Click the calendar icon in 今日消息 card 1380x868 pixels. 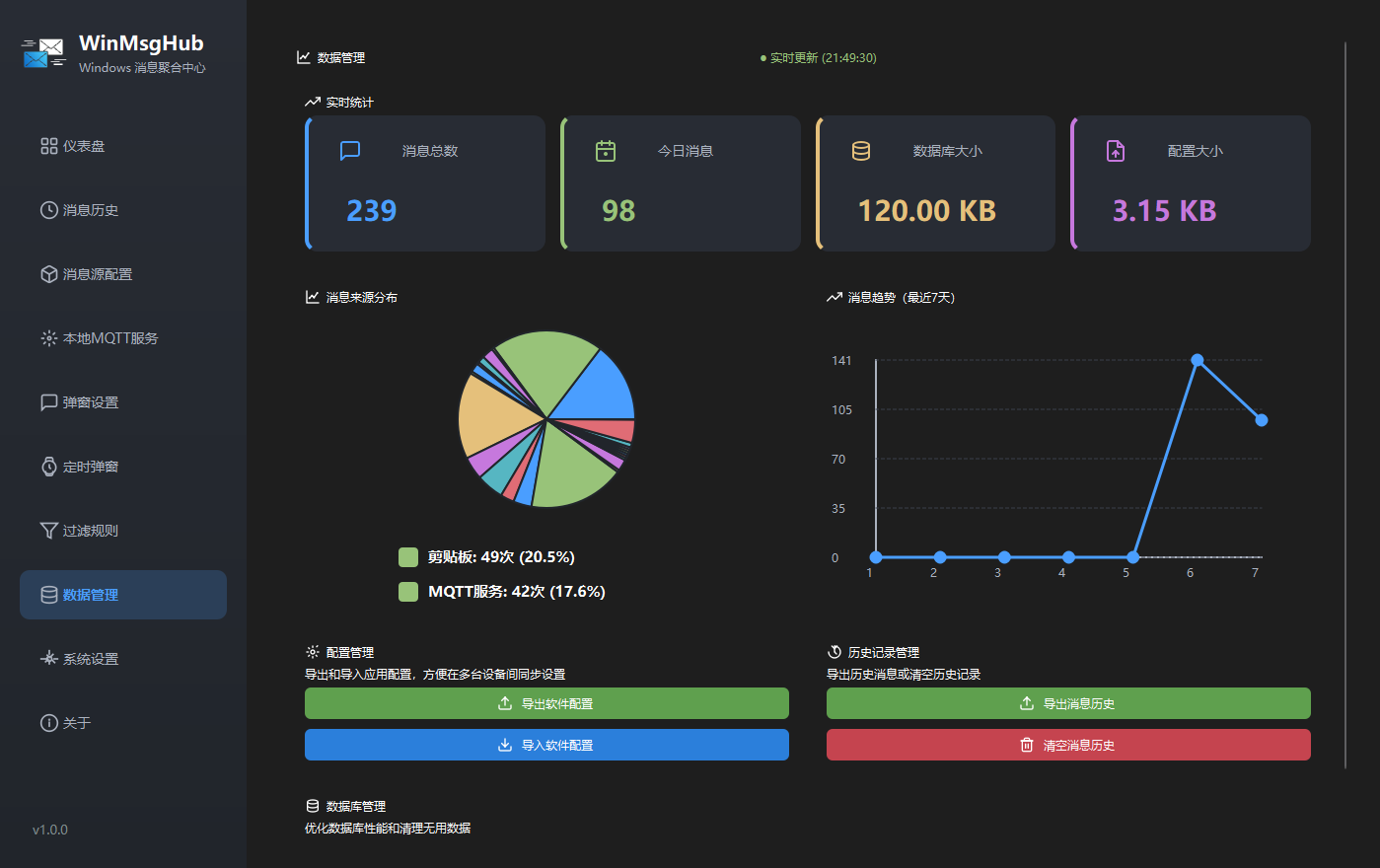coord(606,151)
